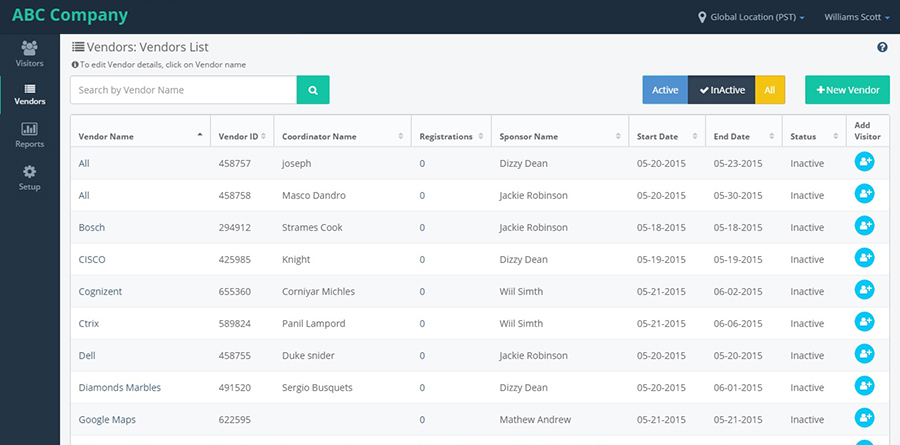900x445 pixels.
Task: Open the Vendors sidebar item
Action: pyautogui.click(x=30, y=95)
